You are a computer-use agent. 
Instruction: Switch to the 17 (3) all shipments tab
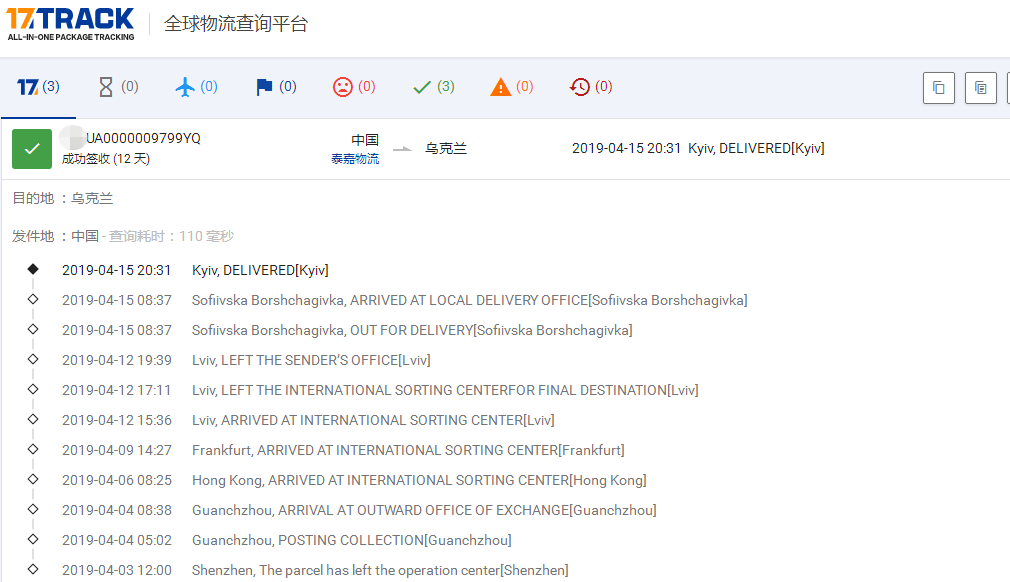coord(38,86)
